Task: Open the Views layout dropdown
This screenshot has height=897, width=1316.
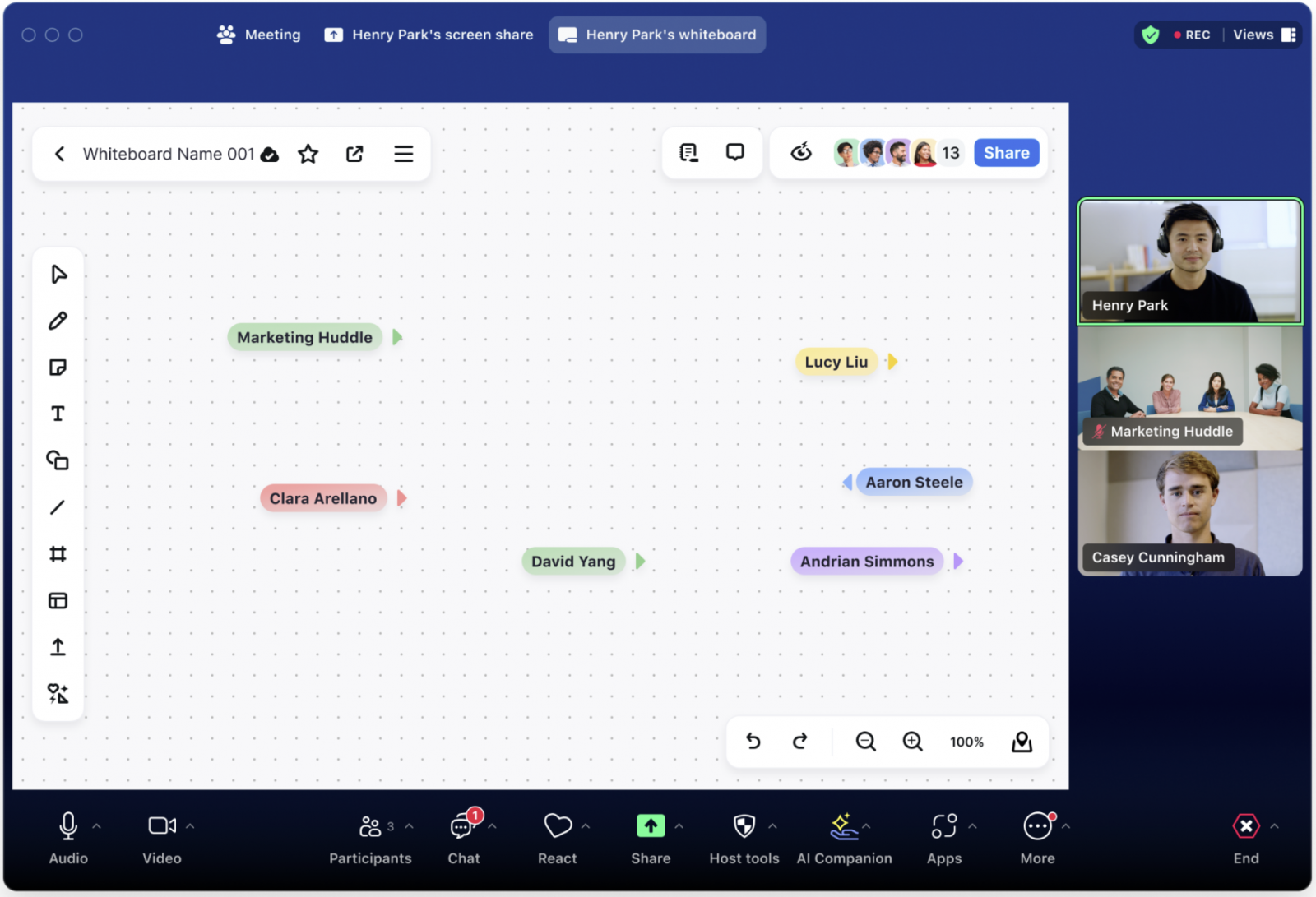Action: coord(1264,35)
